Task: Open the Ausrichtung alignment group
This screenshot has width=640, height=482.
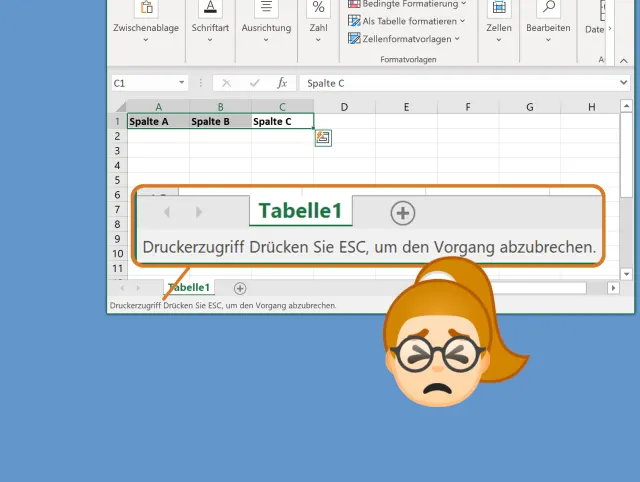Action: tap(266, 28)
